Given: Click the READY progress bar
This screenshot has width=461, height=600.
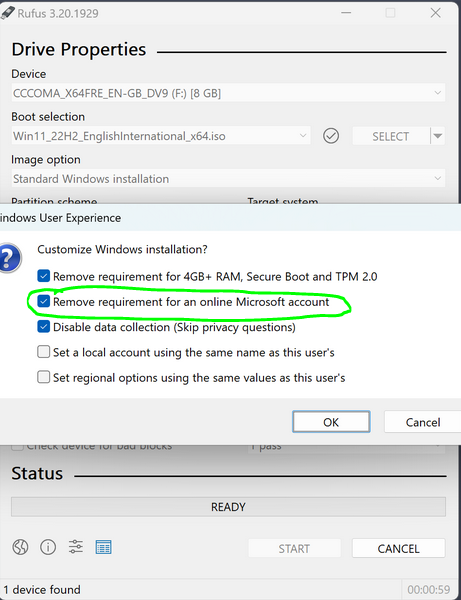Looking at the screenshot, I should (228, 507).
